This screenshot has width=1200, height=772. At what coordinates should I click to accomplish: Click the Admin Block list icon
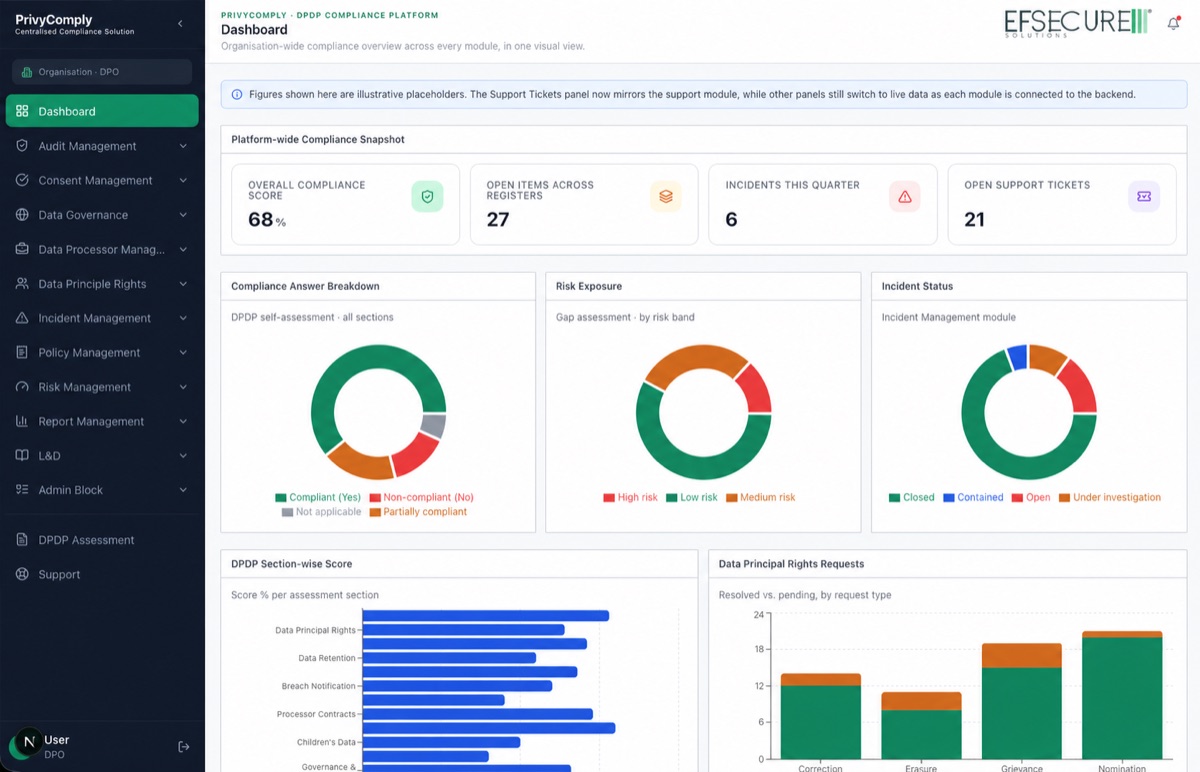coord(22,489)
